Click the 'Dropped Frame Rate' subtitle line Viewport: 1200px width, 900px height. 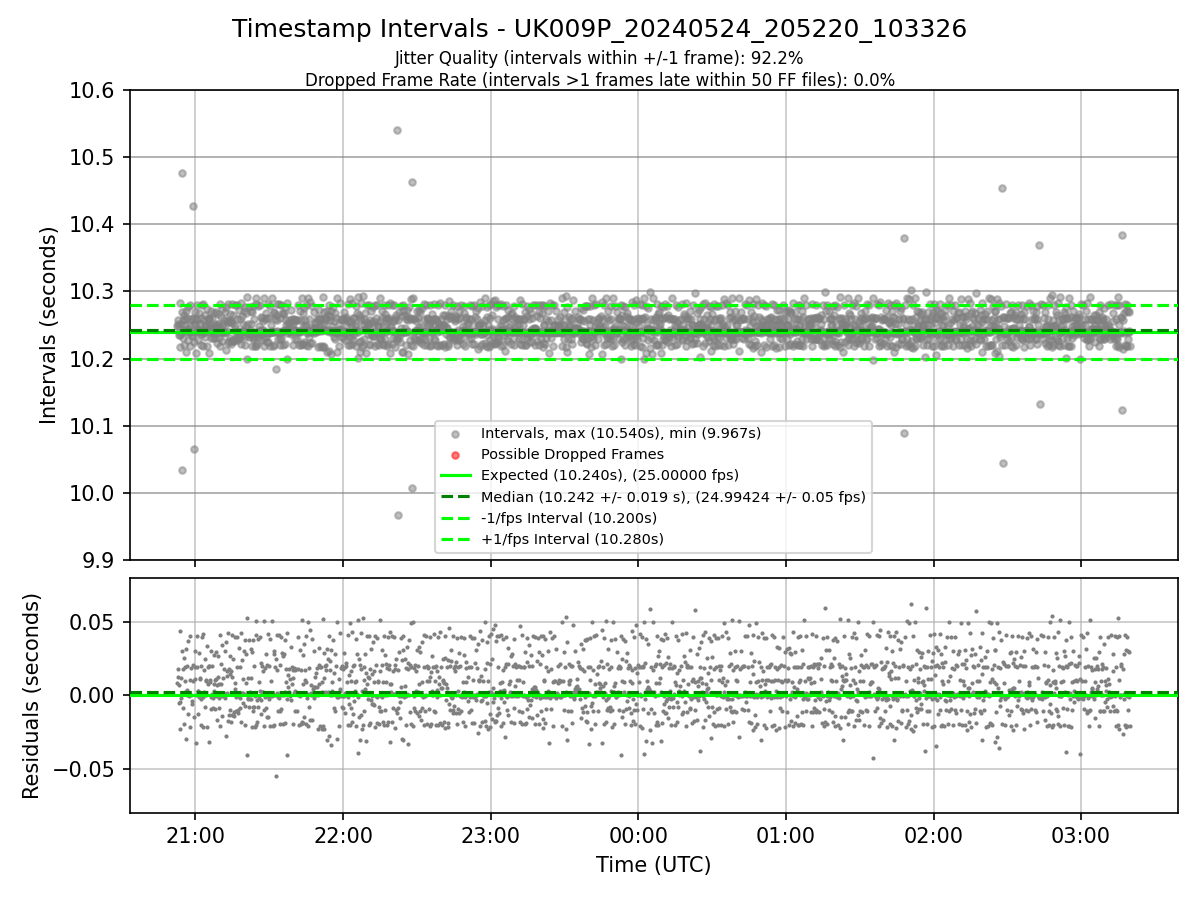(x=599, y=80)
